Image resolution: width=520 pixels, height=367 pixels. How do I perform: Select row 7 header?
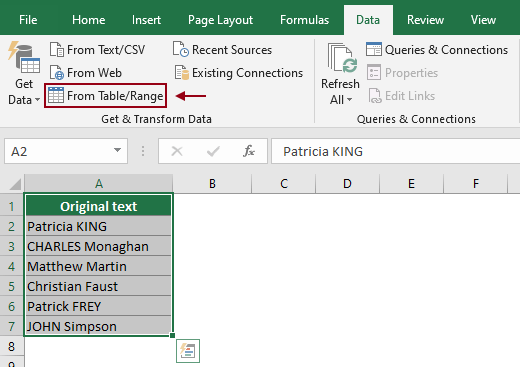[12, 326]
